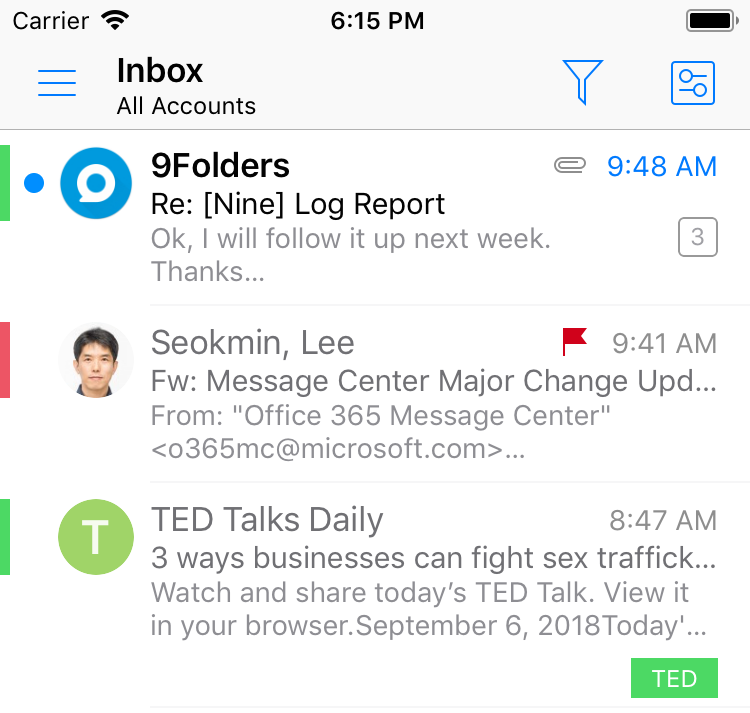Toggle the red flag on Seokmin's email
Viewport: 750px width, 713px height.
coord(574,341)
